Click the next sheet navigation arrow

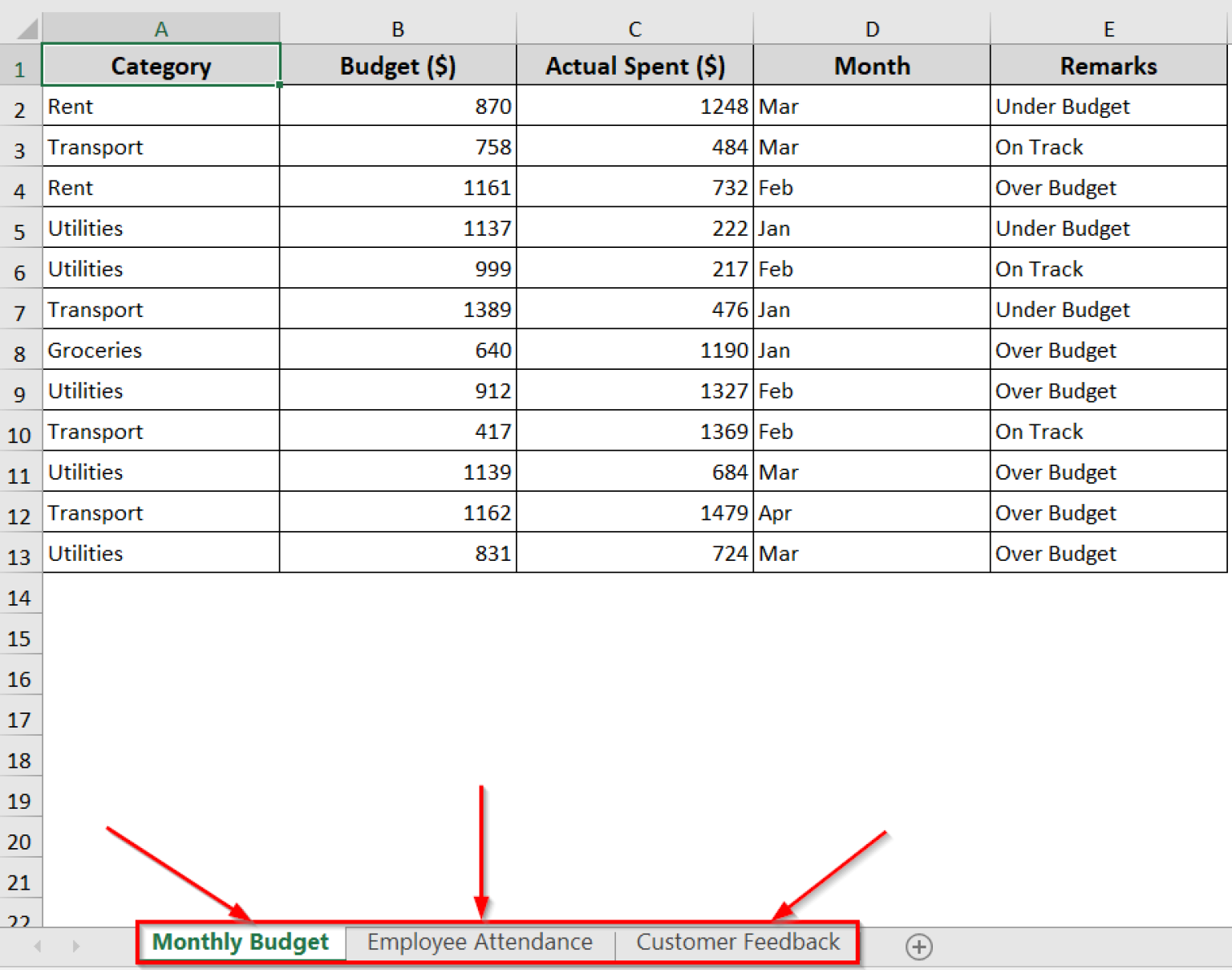[x=76, y=947]
